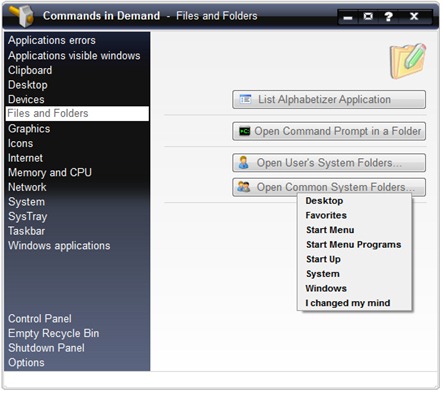Click the help question mark icon
This screenshot has height=393, width=443.
coord(388,16)
